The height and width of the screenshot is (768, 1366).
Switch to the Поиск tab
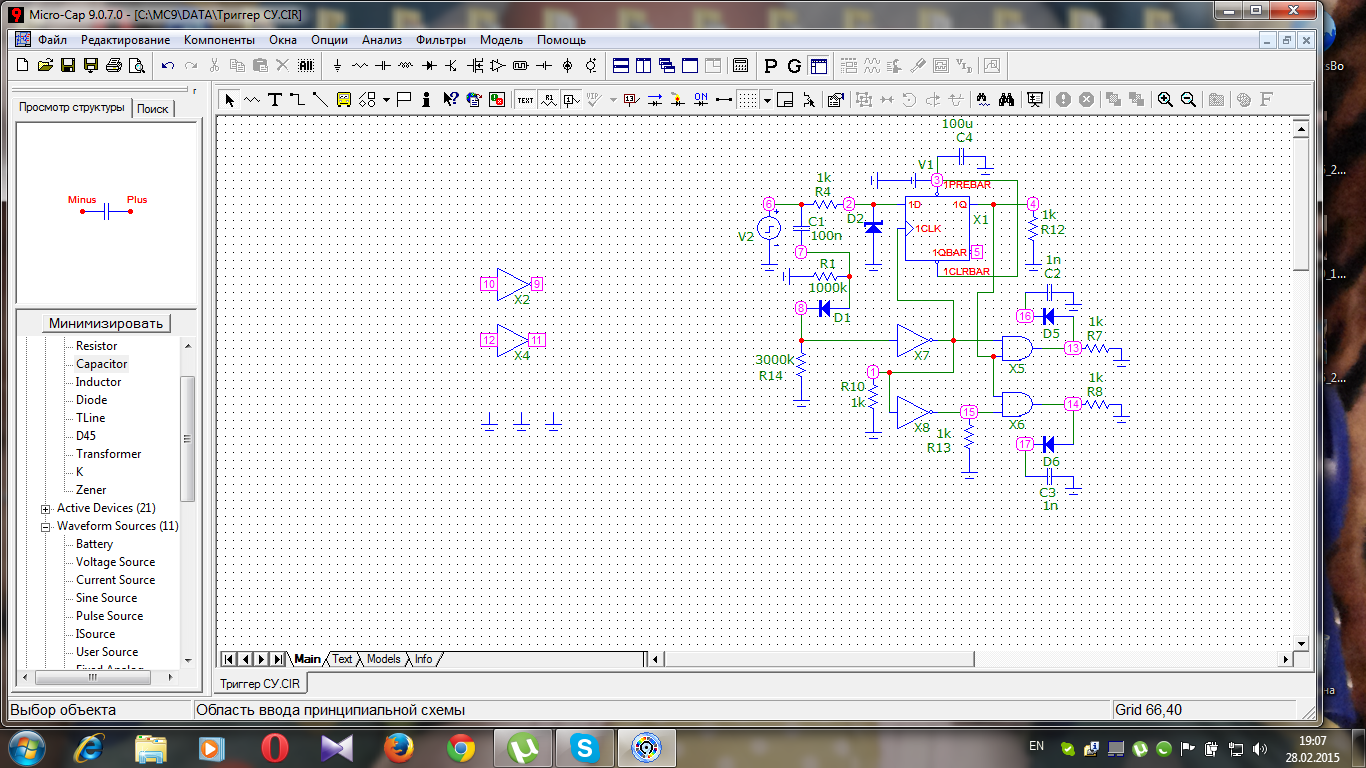(153, 108)
